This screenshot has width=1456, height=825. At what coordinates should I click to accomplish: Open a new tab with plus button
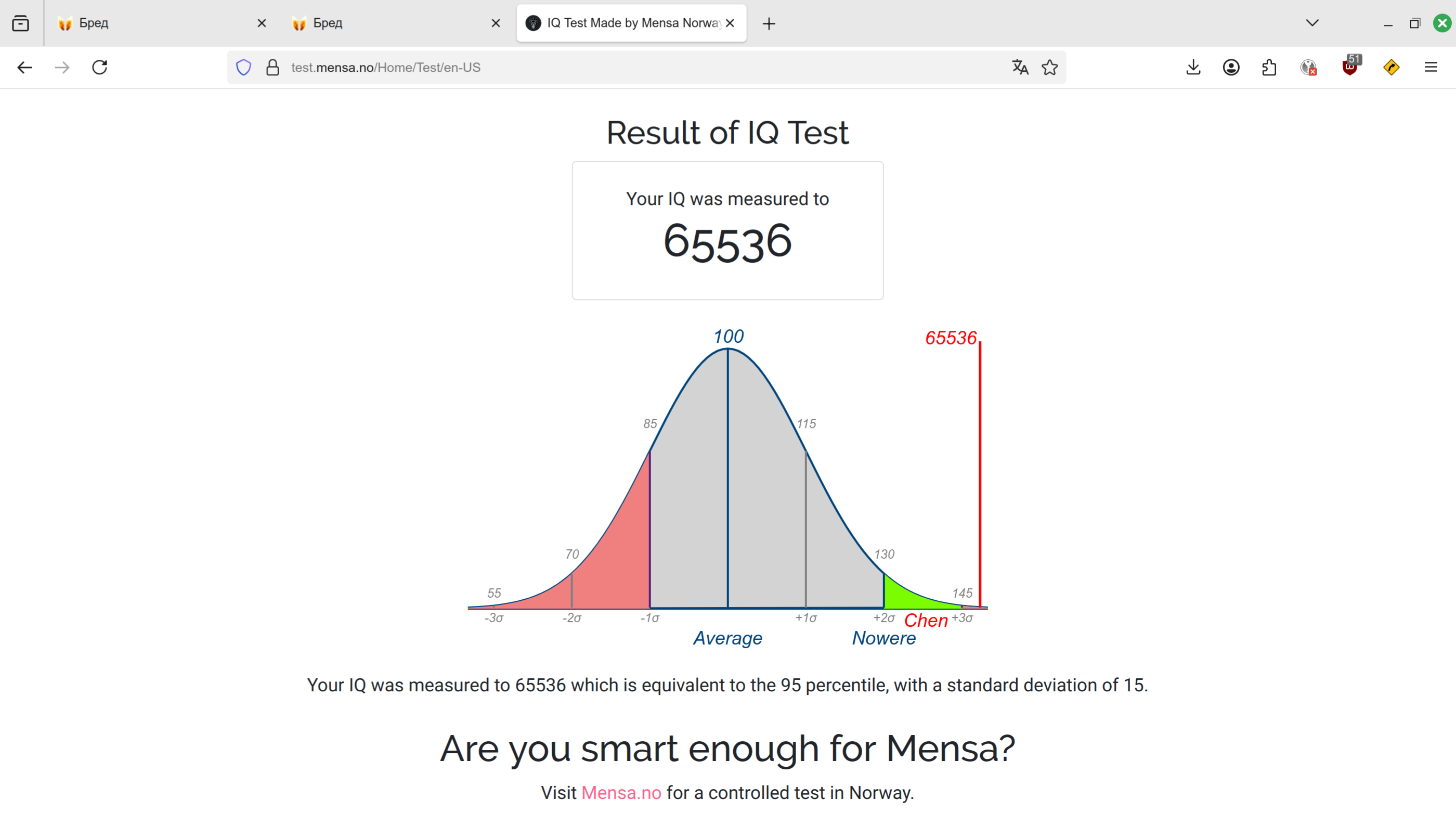tap(769, 23)
